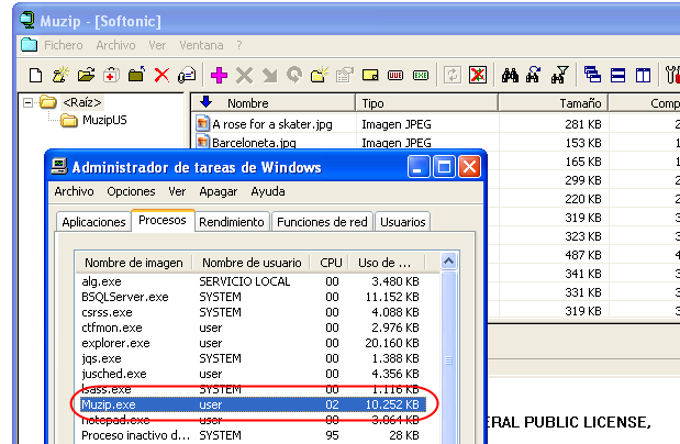Collapse the <Raíz> tree node
Image resolution: width=680 pixels, height=444 pixels.
(28, 103)
